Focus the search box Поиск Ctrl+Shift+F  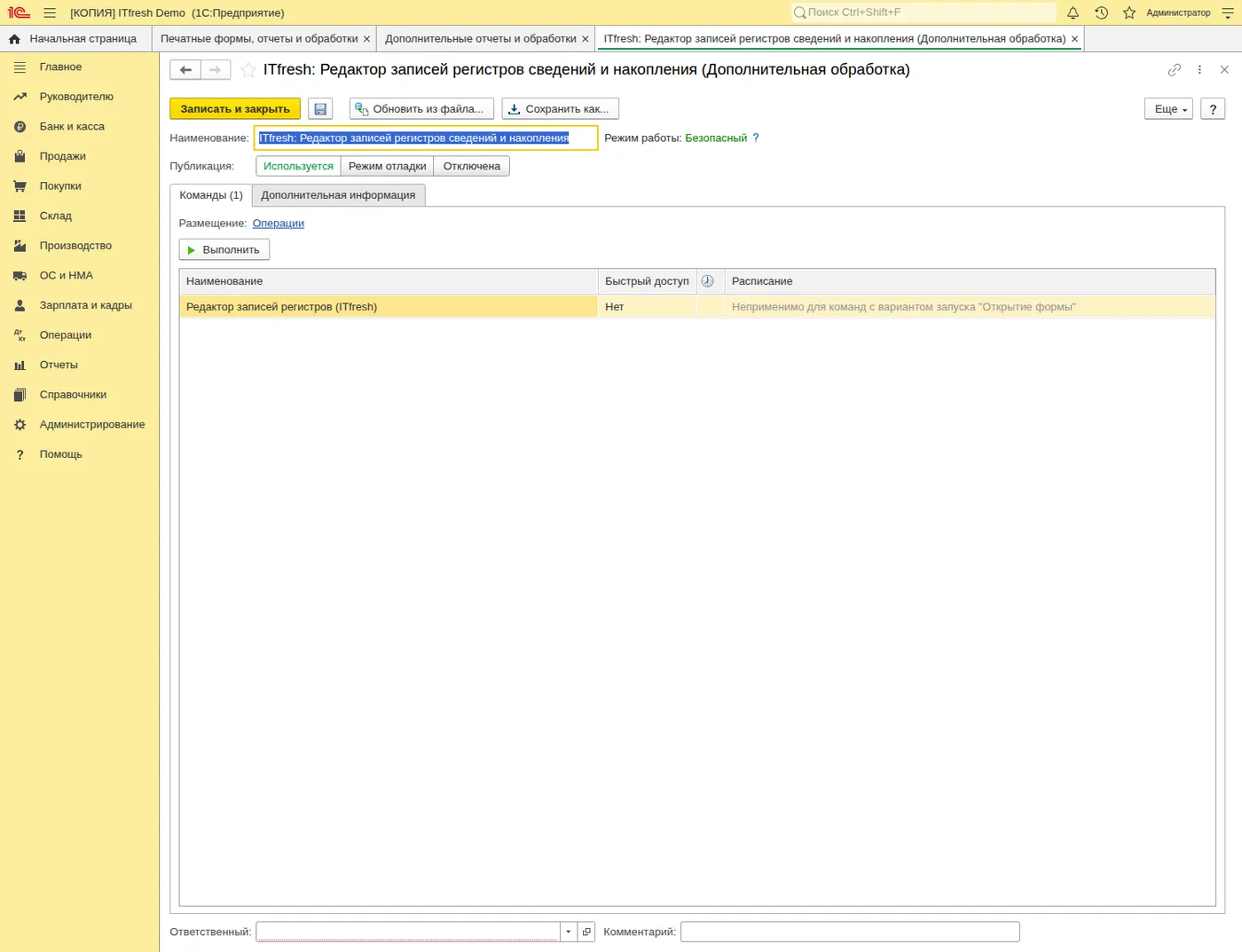[924, 12]
